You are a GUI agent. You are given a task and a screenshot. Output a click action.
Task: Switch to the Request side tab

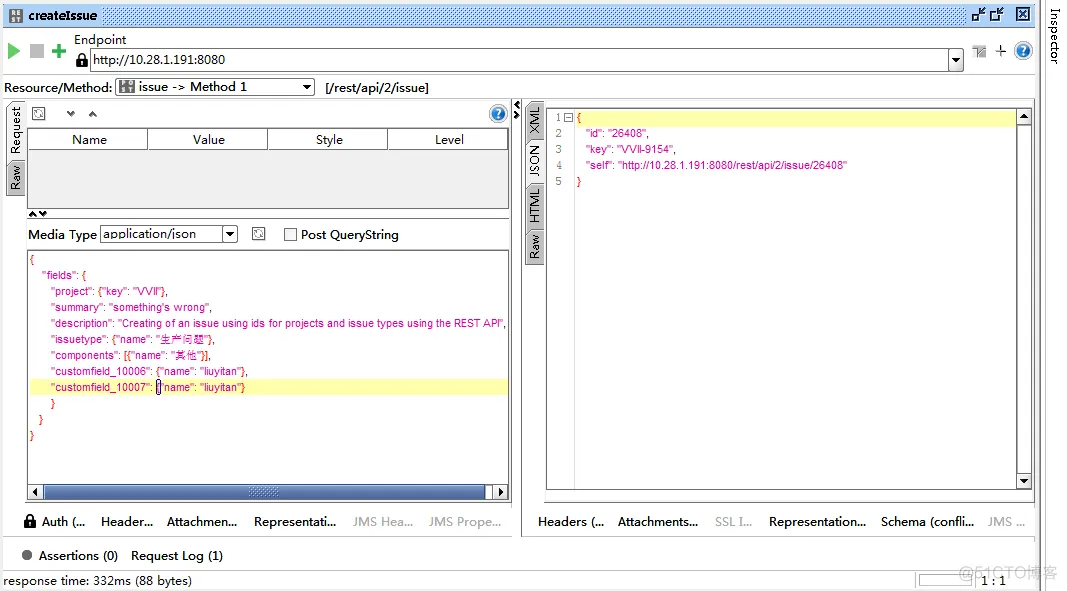click(x=16, y=131)
